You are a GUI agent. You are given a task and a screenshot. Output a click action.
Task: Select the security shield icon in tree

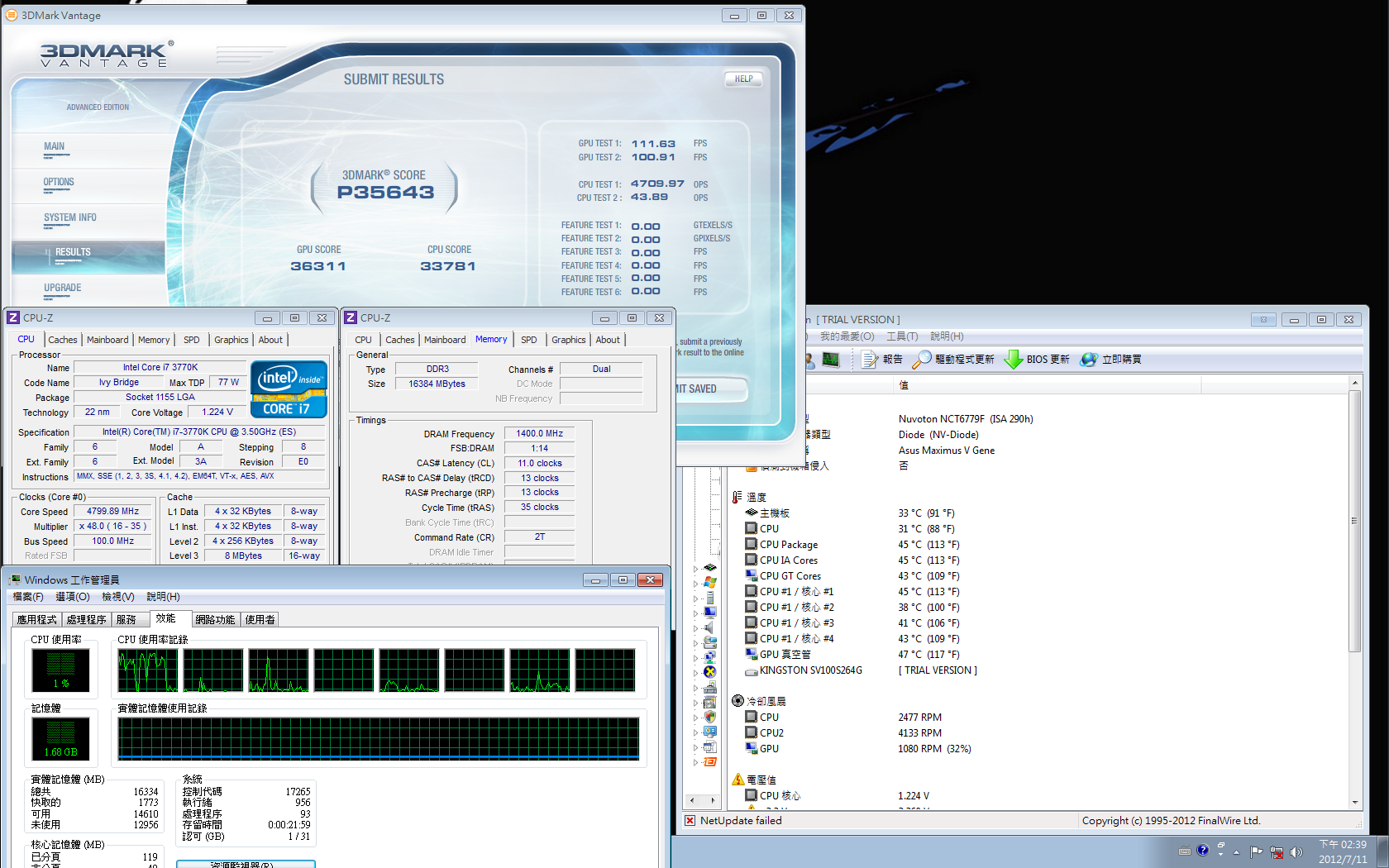point(710,717)
